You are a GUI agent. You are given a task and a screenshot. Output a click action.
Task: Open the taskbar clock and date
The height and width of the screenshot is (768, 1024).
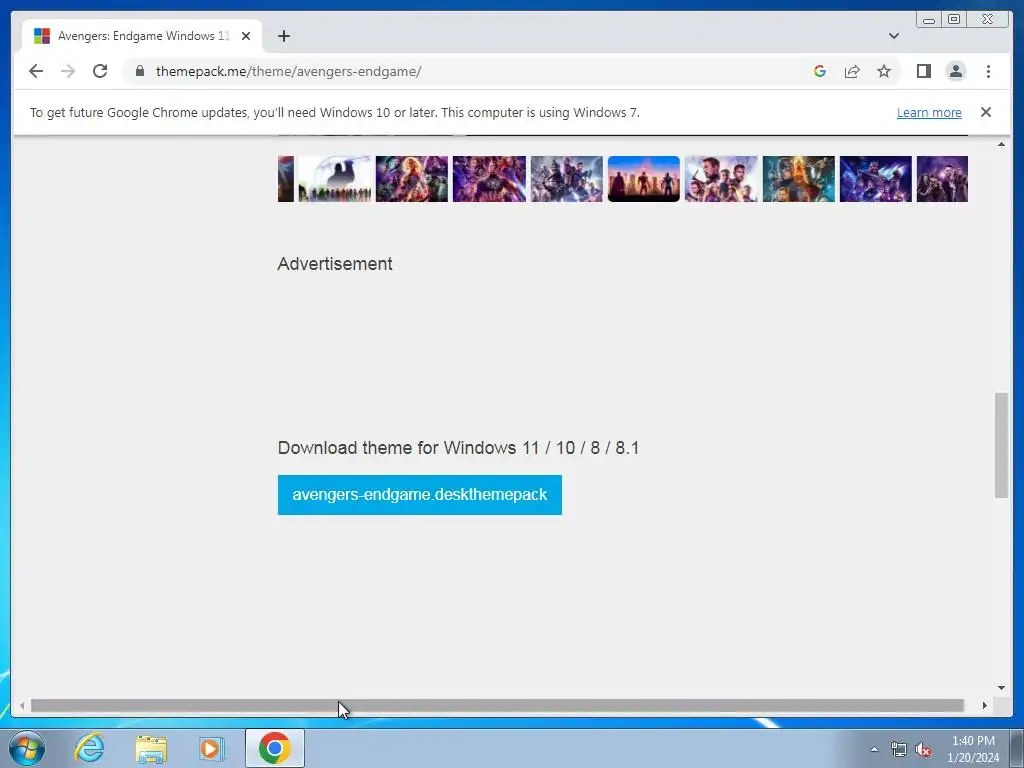973,749
